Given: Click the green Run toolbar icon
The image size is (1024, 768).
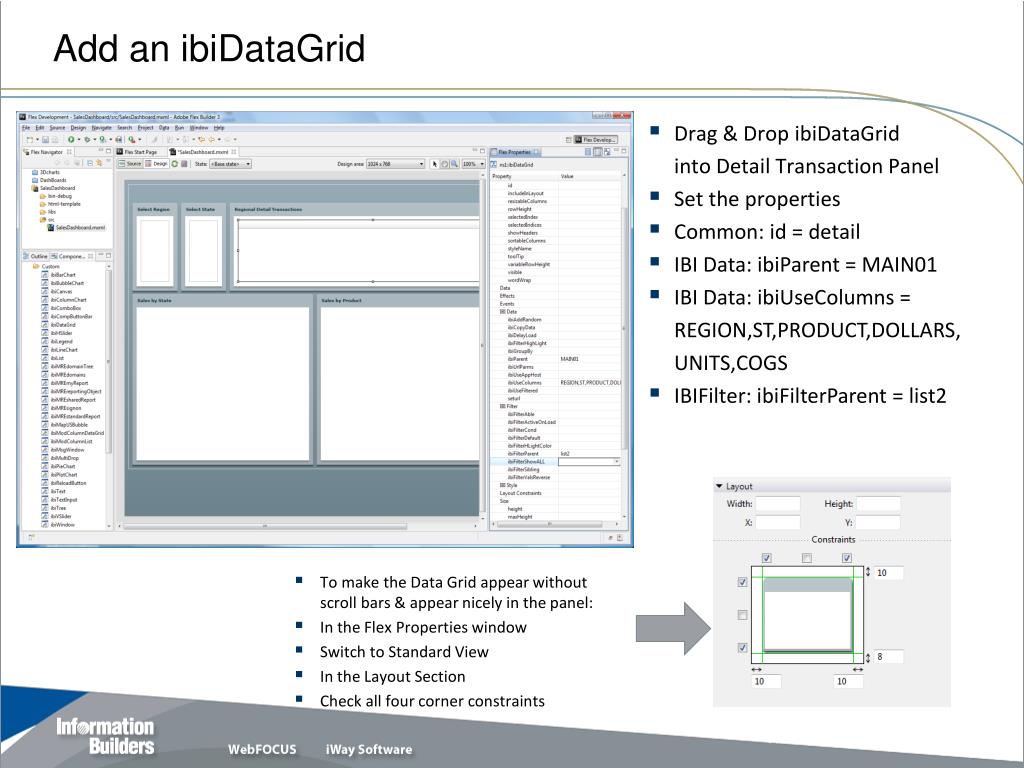Looking at the screenshot, I should coord(71,140).
